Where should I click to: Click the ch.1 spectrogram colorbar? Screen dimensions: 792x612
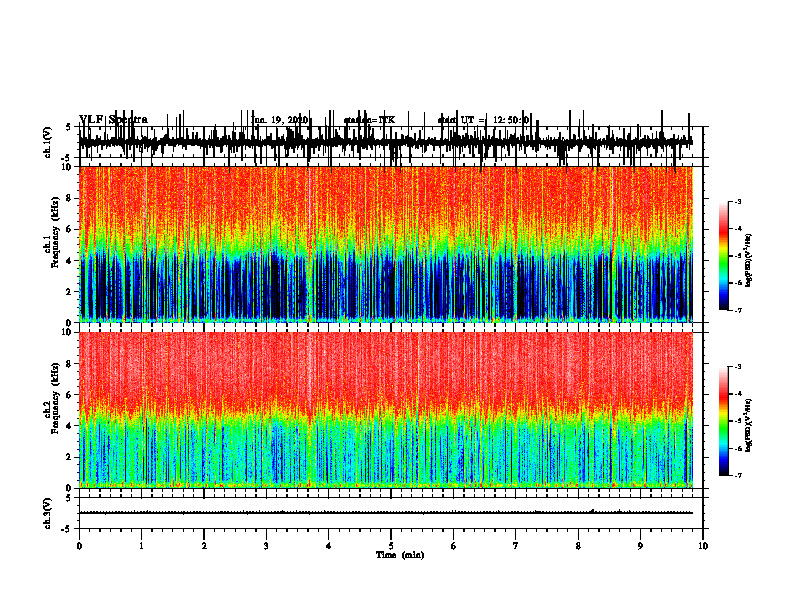(723, 256)
